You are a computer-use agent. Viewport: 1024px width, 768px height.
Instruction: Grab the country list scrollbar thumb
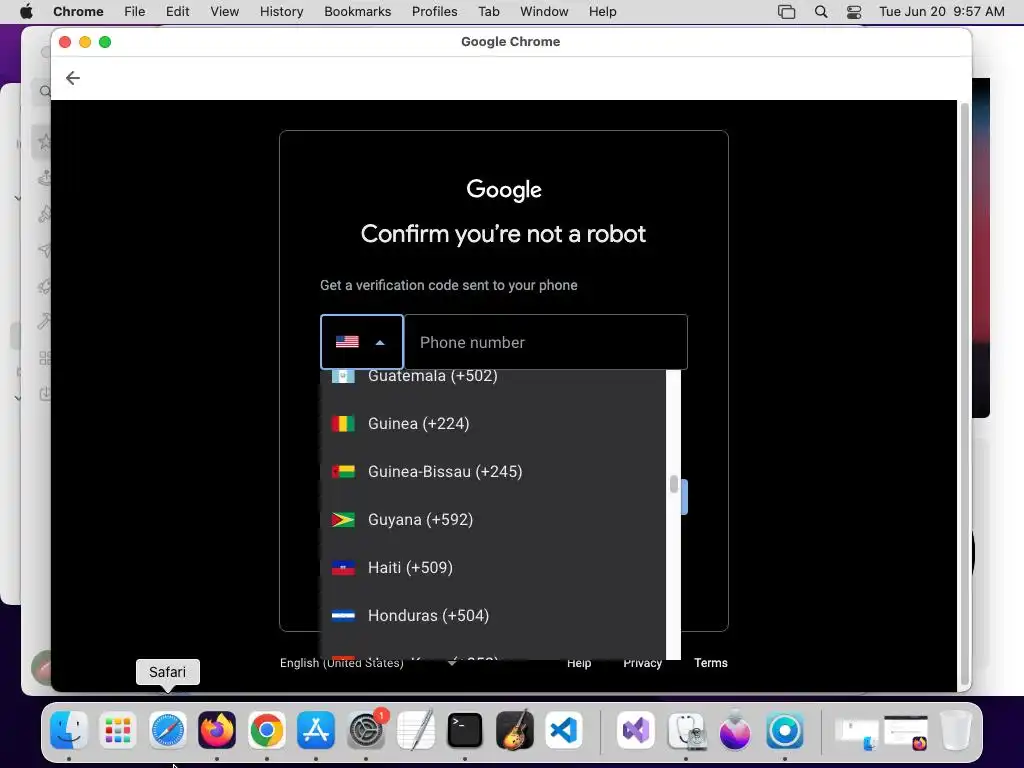click(673, 484)
